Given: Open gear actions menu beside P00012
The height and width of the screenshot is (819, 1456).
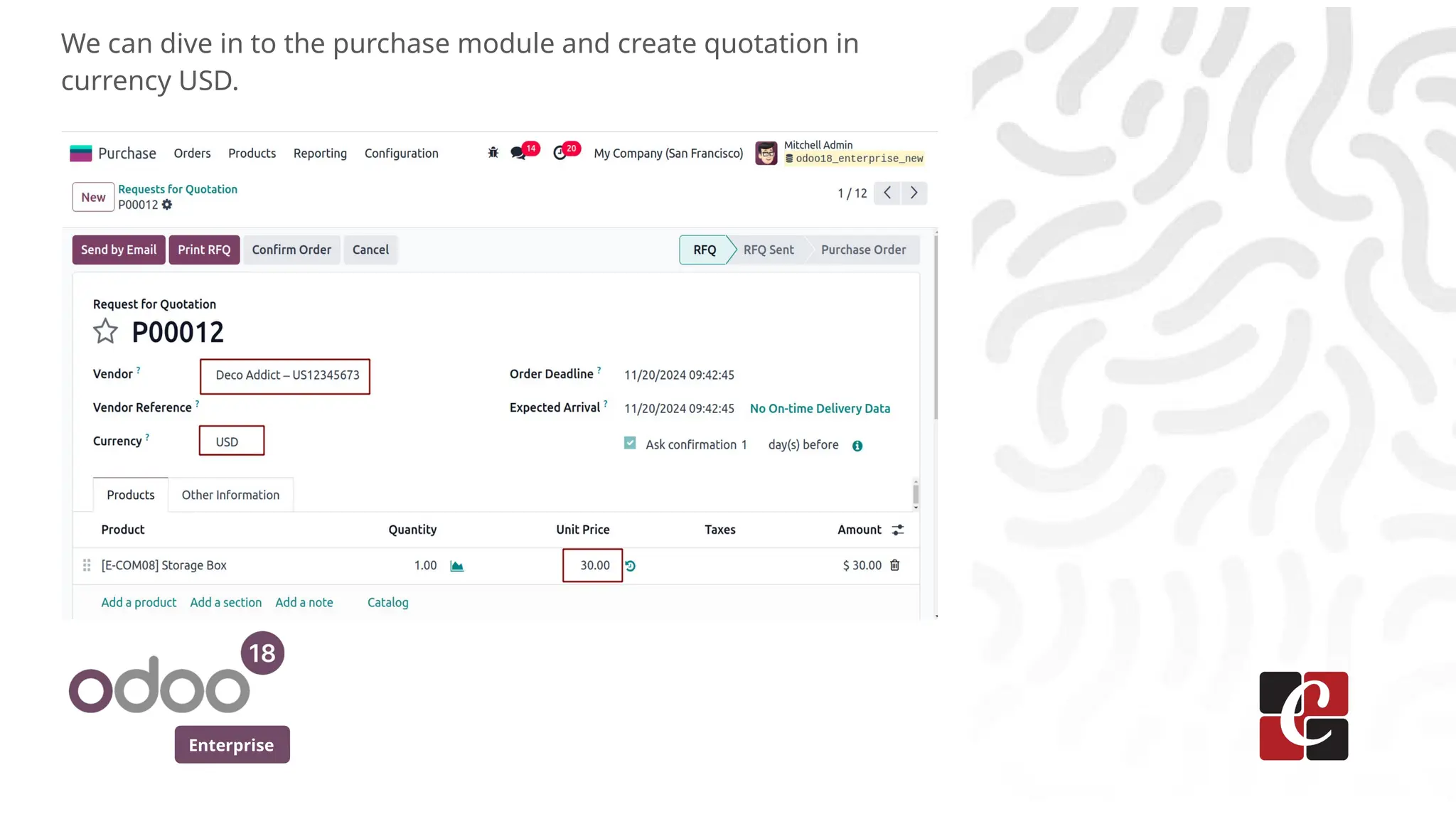Looking at the screenshot, I should click(167, 205).
